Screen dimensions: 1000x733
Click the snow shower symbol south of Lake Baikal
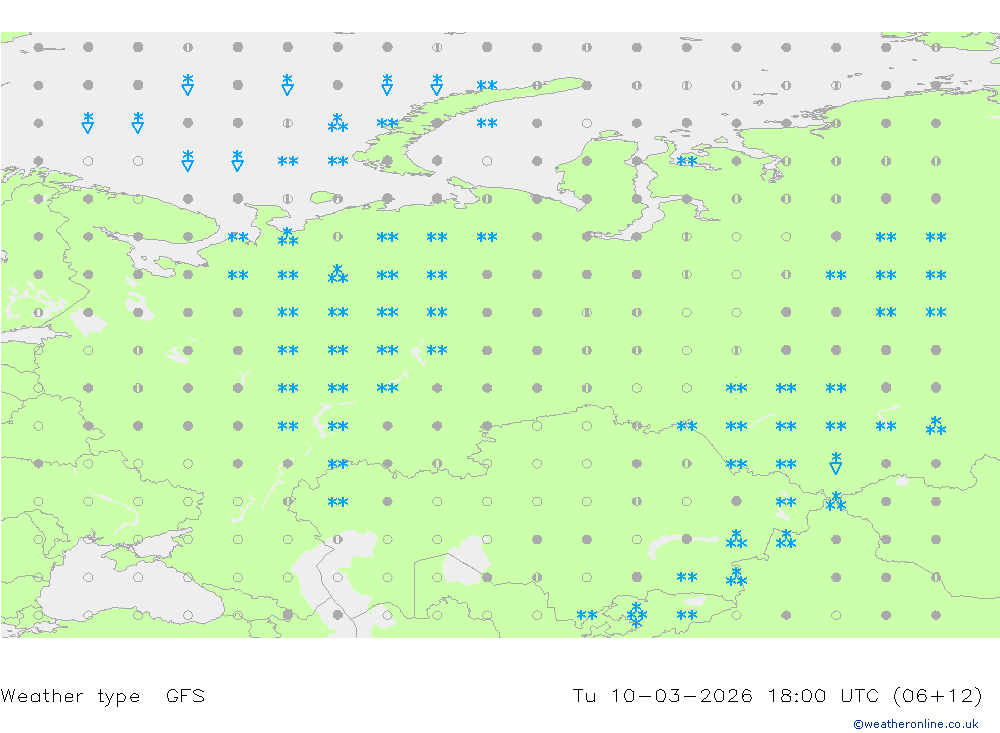pos(835,463)
